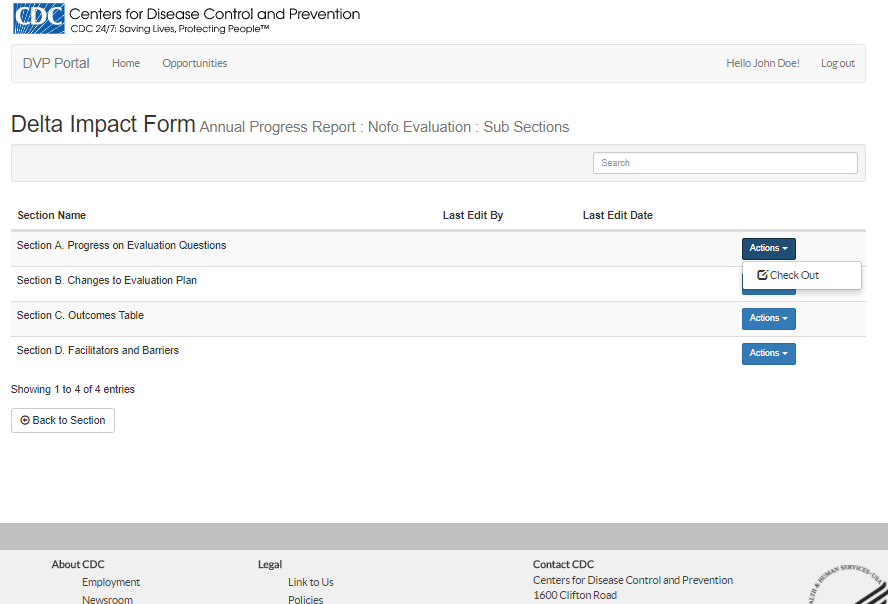Open the Home navigation item
This screenshot has height=604, width=888.
point(126,63)
